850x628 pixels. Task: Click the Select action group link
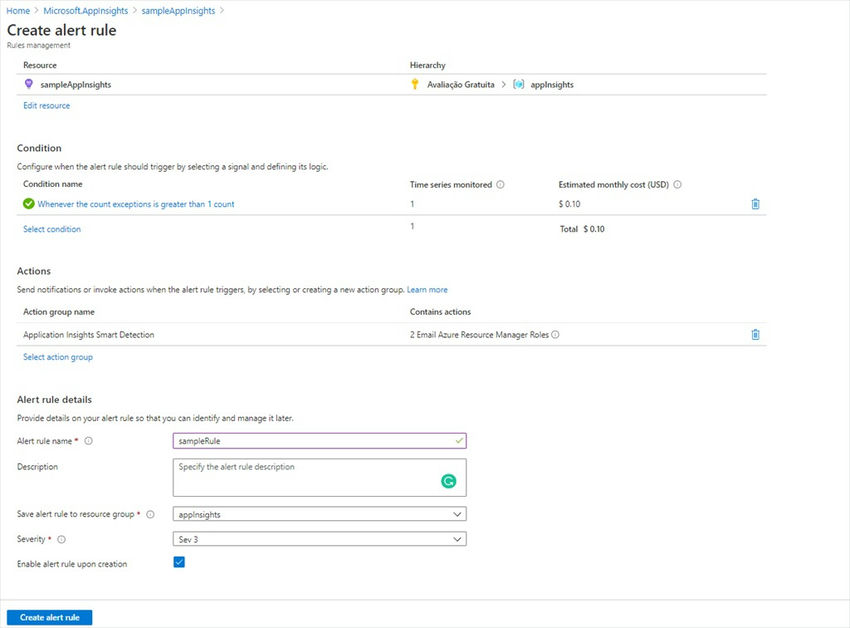[x=58, y=357]
